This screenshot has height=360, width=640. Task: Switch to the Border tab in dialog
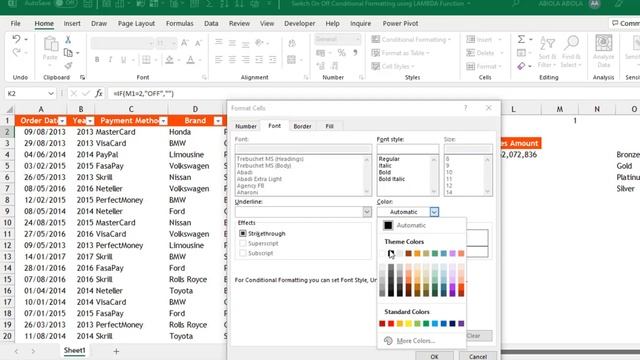[302, 126]
